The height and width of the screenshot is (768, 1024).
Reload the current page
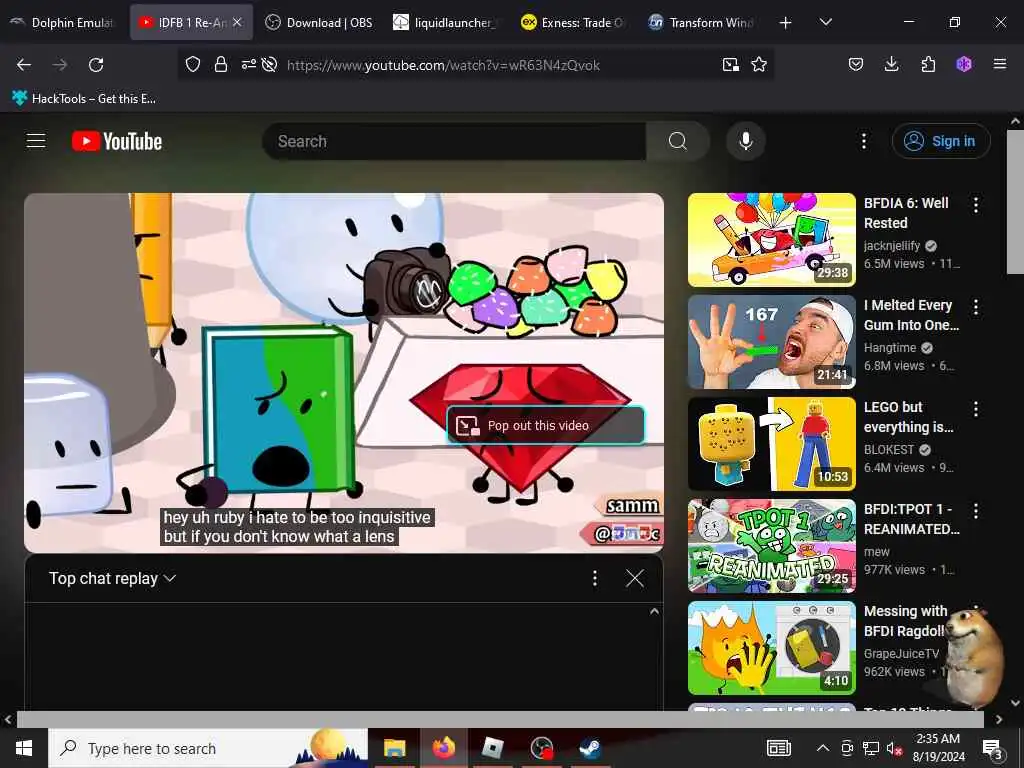(x=96, y=65)
